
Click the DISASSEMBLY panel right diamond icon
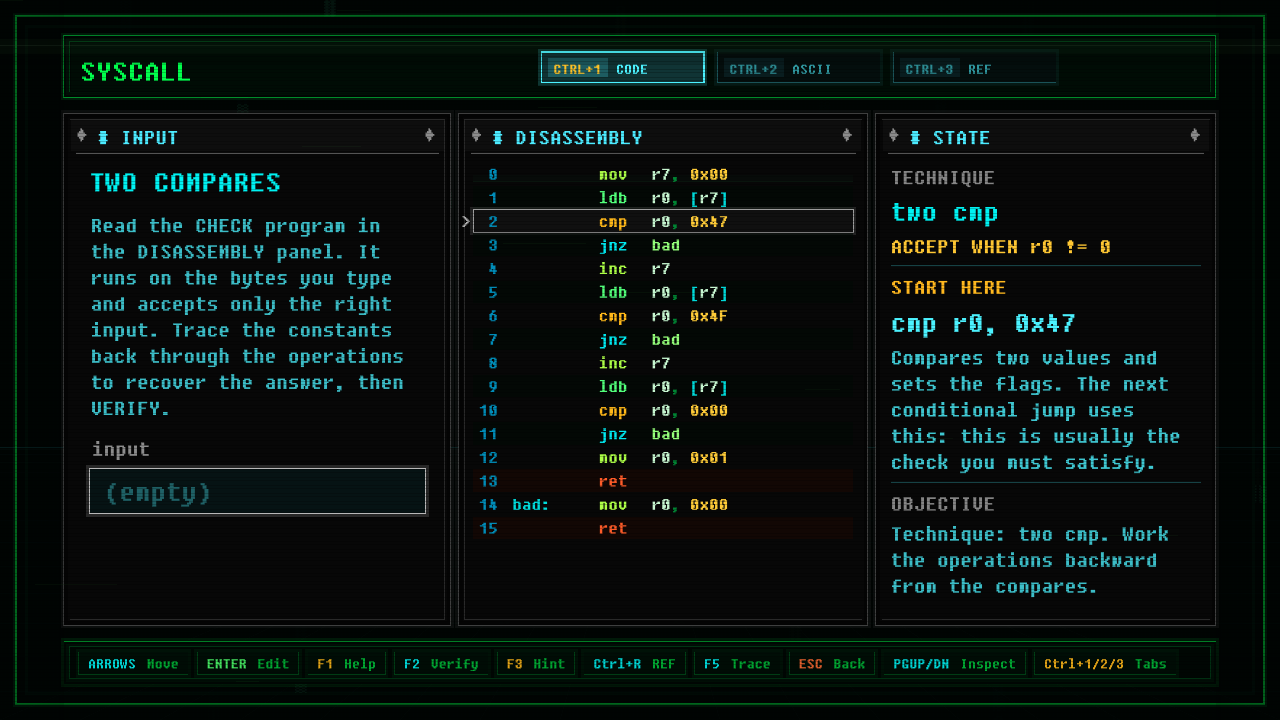847,136
